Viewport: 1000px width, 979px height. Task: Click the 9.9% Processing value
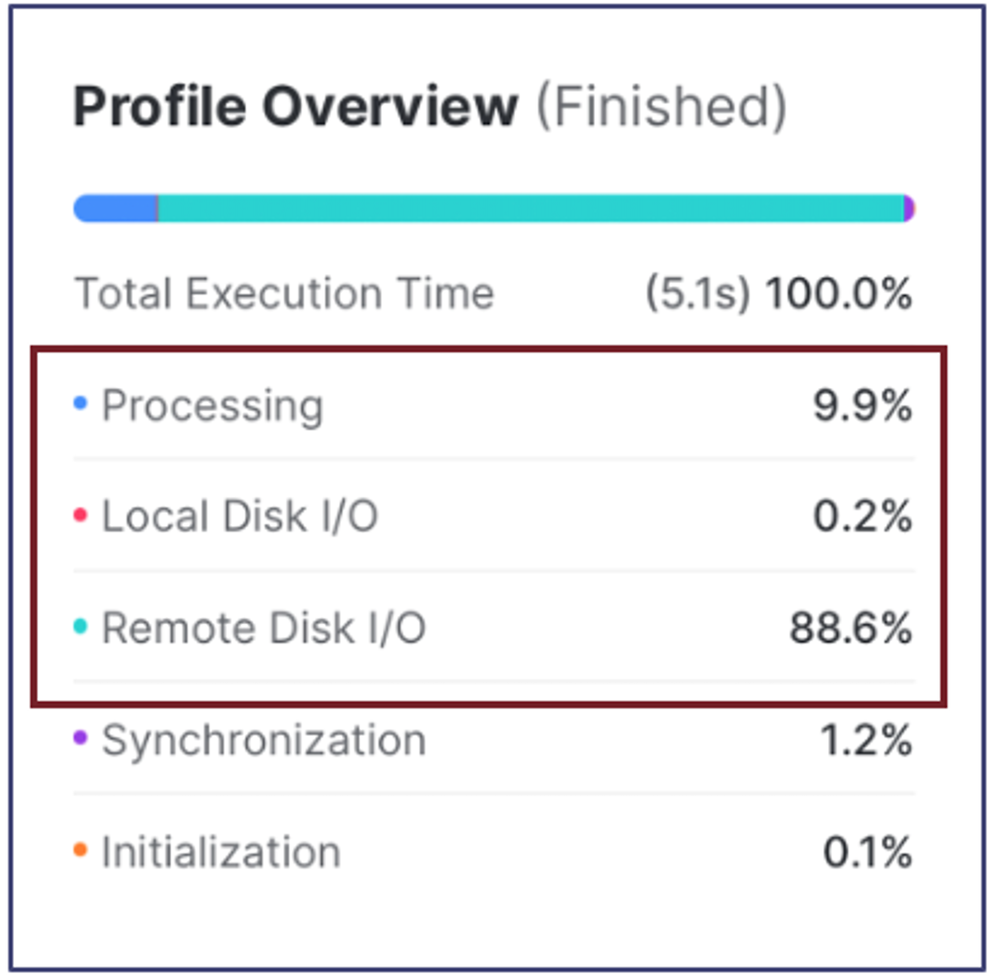(863, 405)
